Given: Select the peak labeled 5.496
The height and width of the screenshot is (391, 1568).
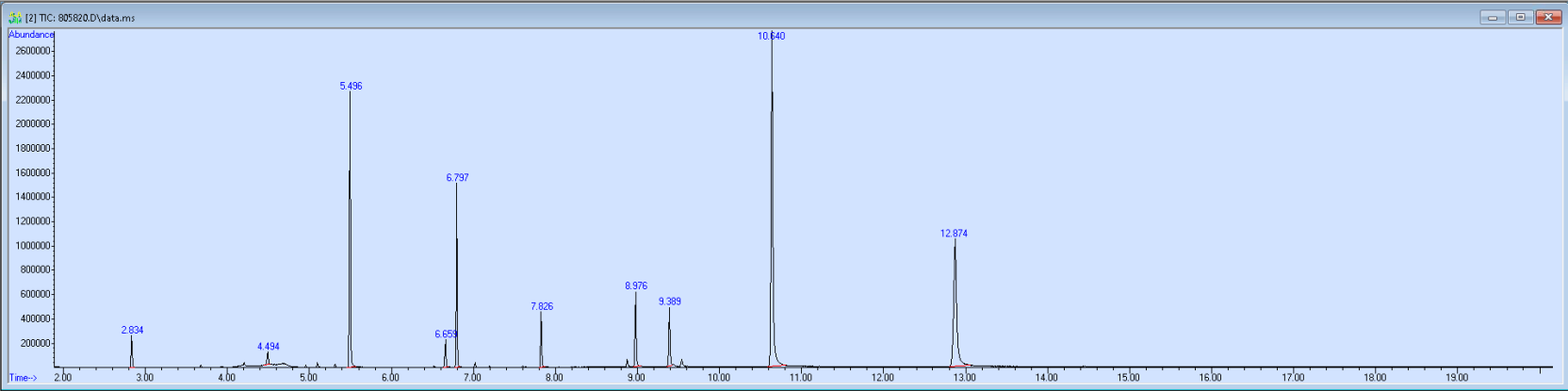Looking at the screenshot, I should (x=351, y=86).
